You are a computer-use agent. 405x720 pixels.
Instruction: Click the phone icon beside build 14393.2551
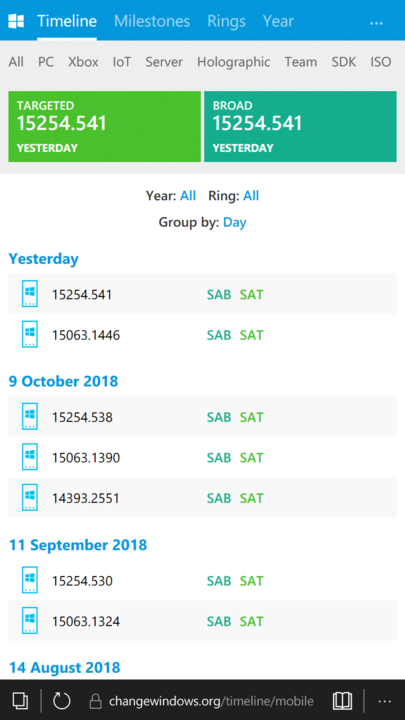pos(30,498)
